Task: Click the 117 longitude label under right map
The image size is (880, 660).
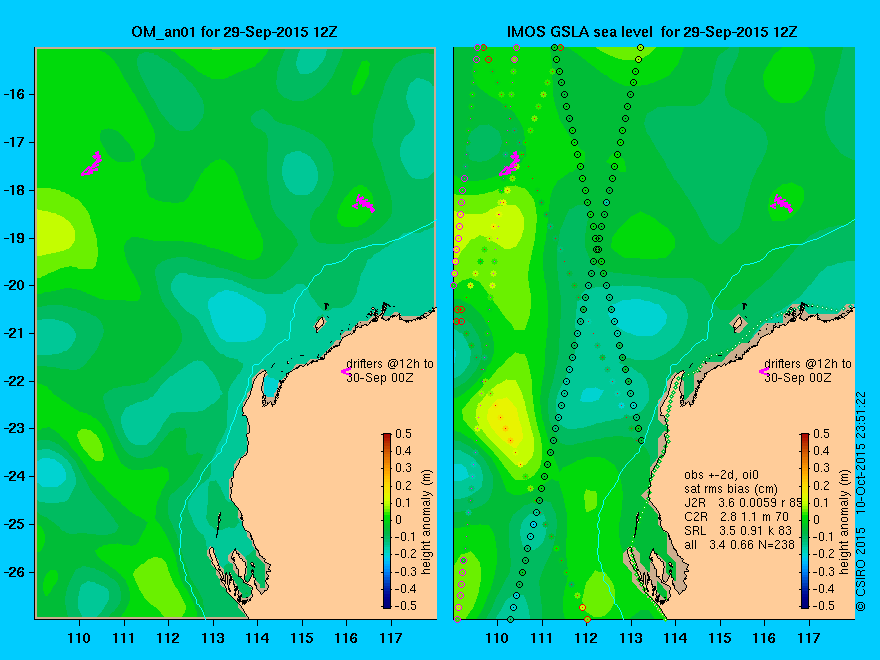Action: coord(809,638)
